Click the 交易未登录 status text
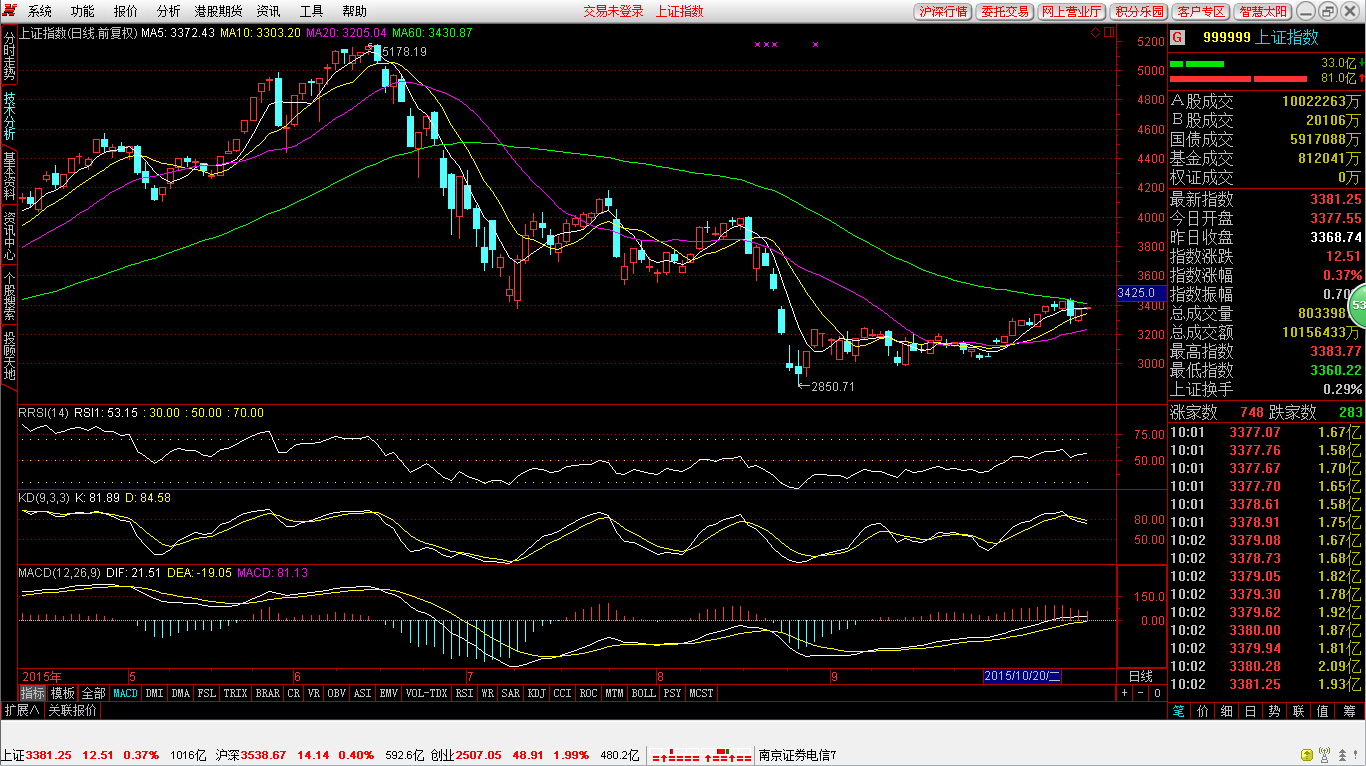1366x766 pixels. click(613, 11)
